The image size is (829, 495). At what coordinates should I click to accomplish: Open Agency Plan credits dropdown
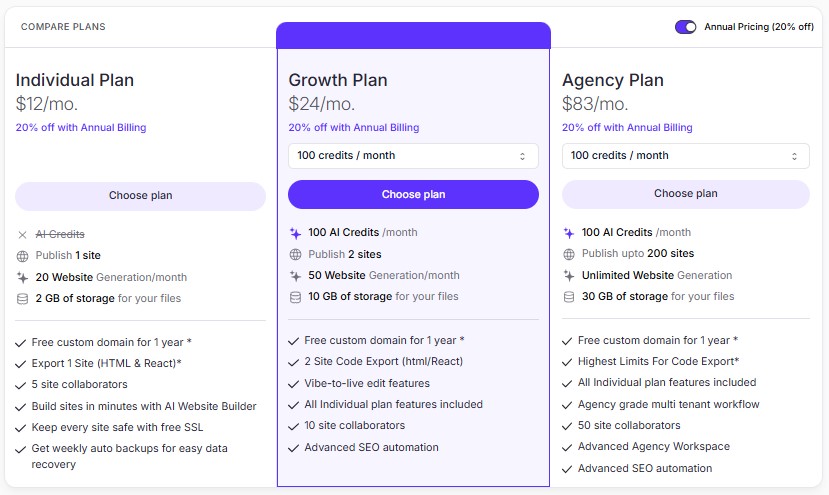(x=685, y=156)
